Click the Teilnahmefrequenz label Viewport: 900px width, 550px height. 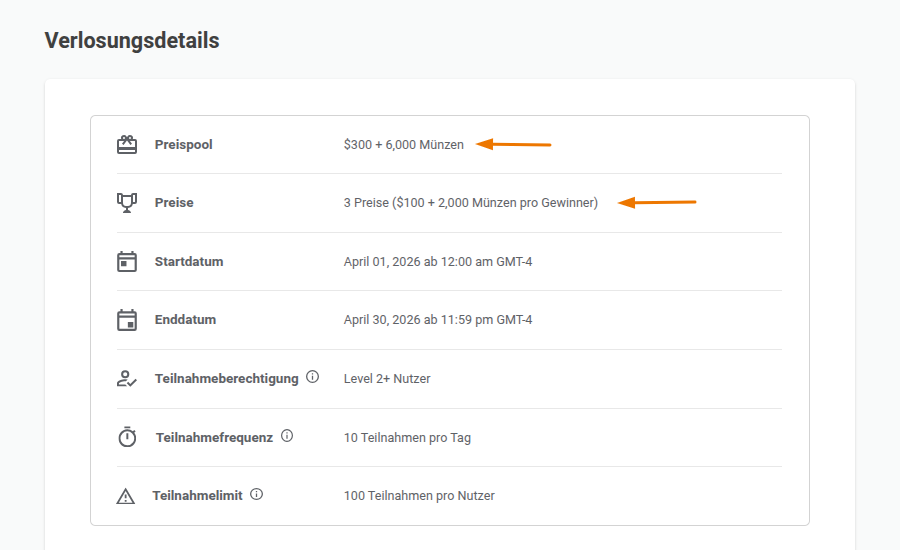[215, 437]
